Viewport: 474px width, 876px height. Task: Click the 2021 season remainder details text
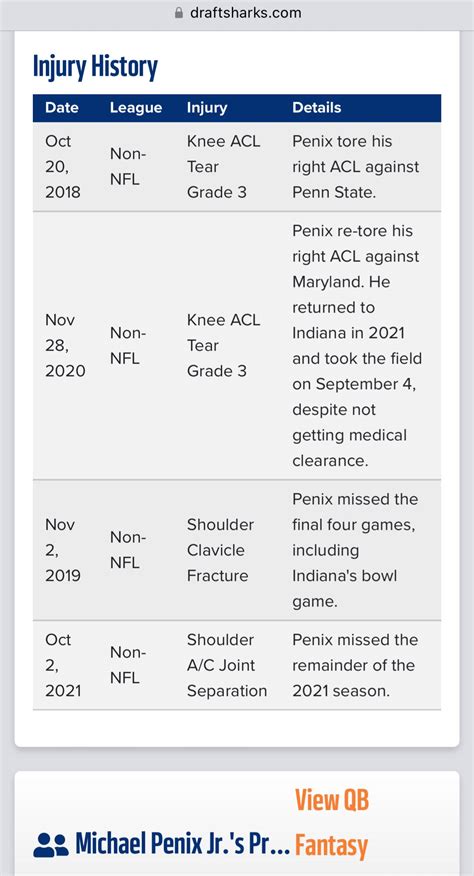[x=355, y=665]
